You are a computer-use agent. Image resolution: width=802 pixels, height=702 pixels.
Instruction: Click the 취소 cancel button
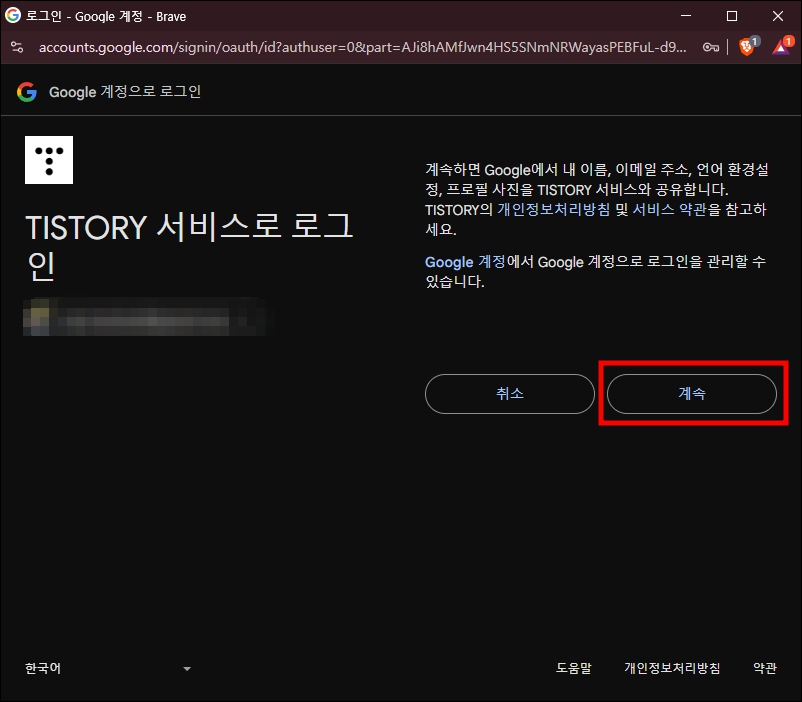pyautogui.click(x=509, y=393)
